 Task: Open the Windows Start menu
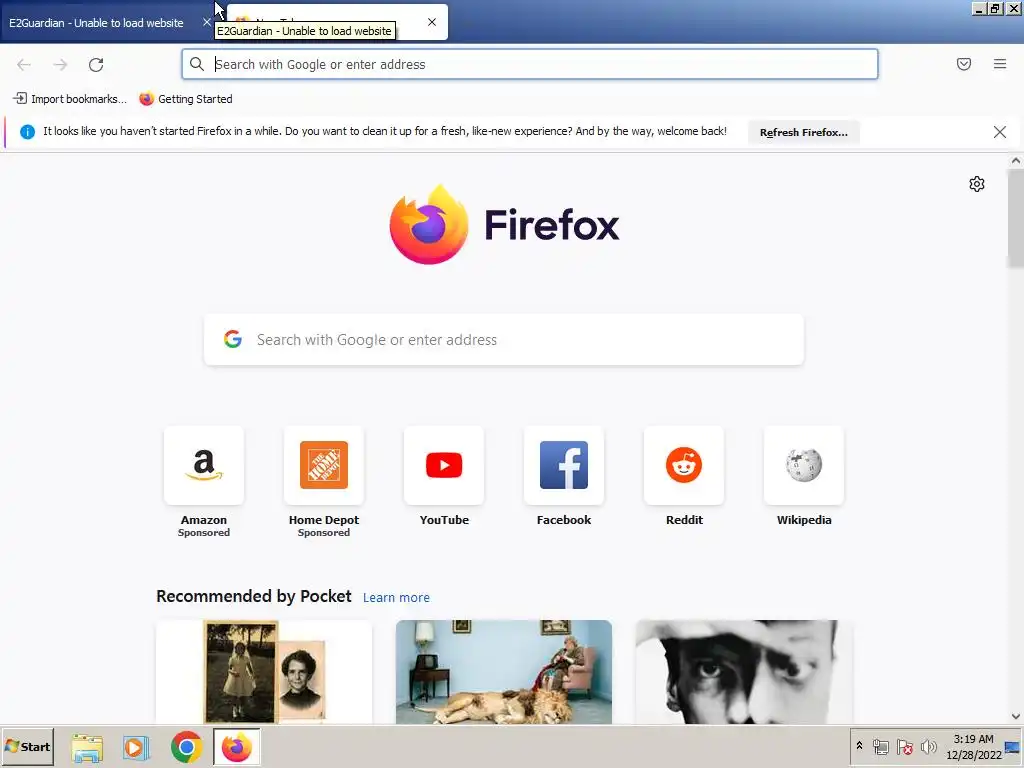[27, 746]
